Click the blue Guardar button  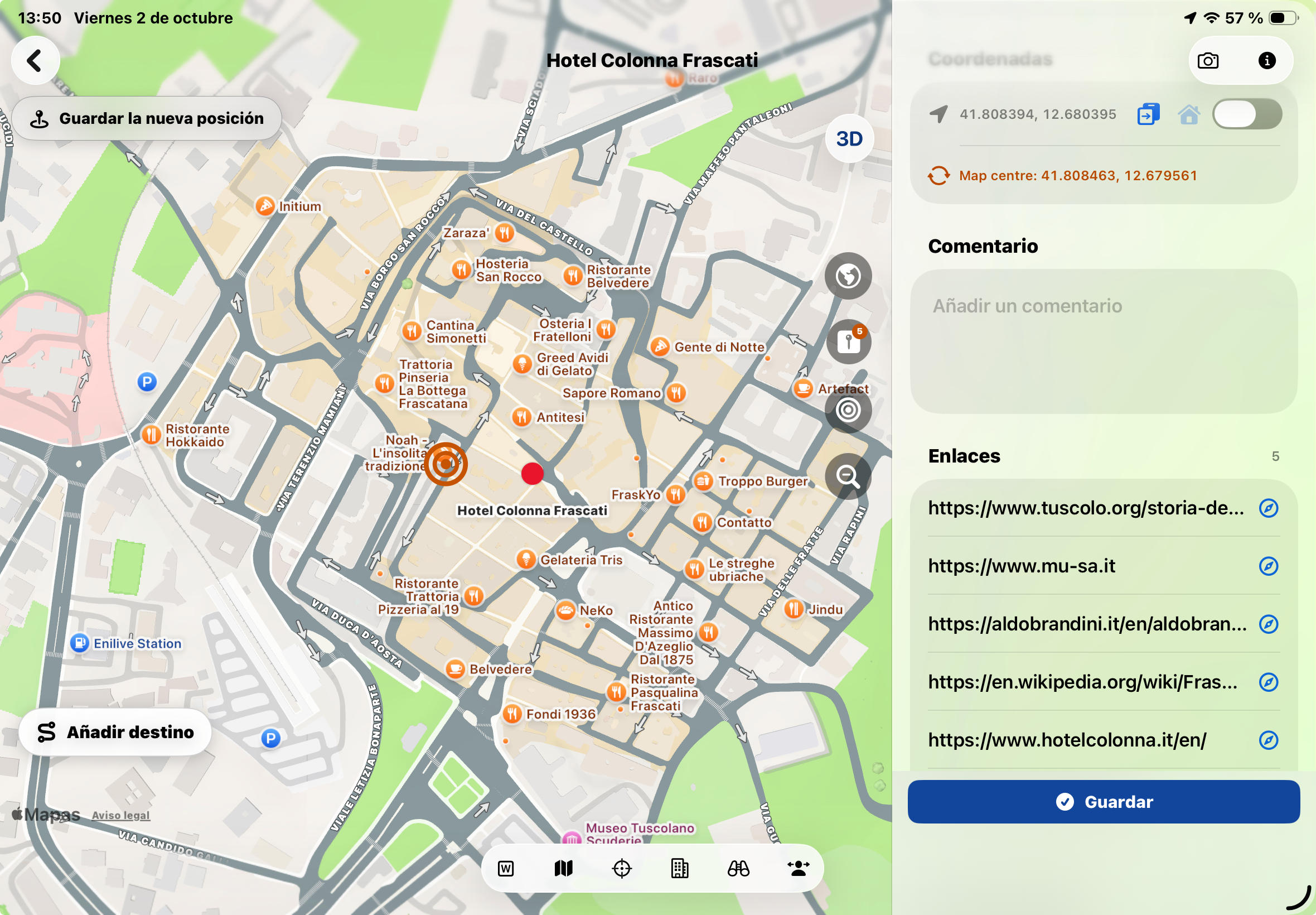point(1104,802)
